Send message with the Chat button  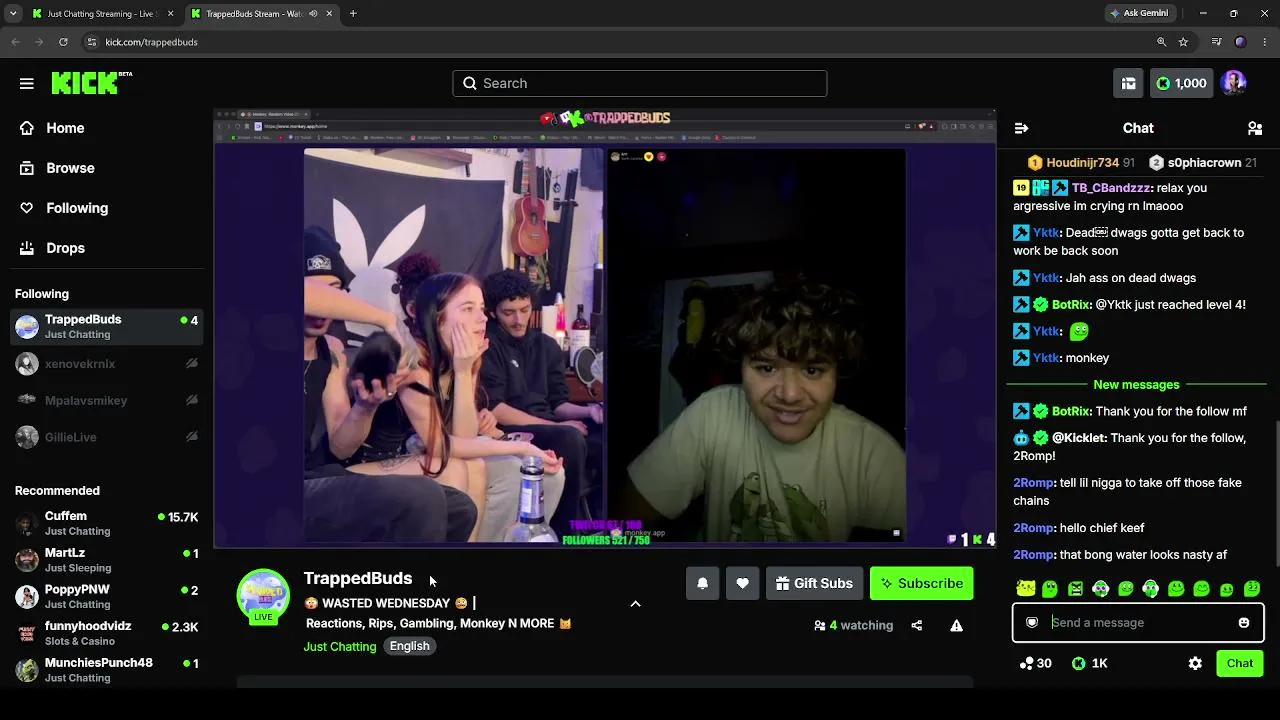[1240, 663]
